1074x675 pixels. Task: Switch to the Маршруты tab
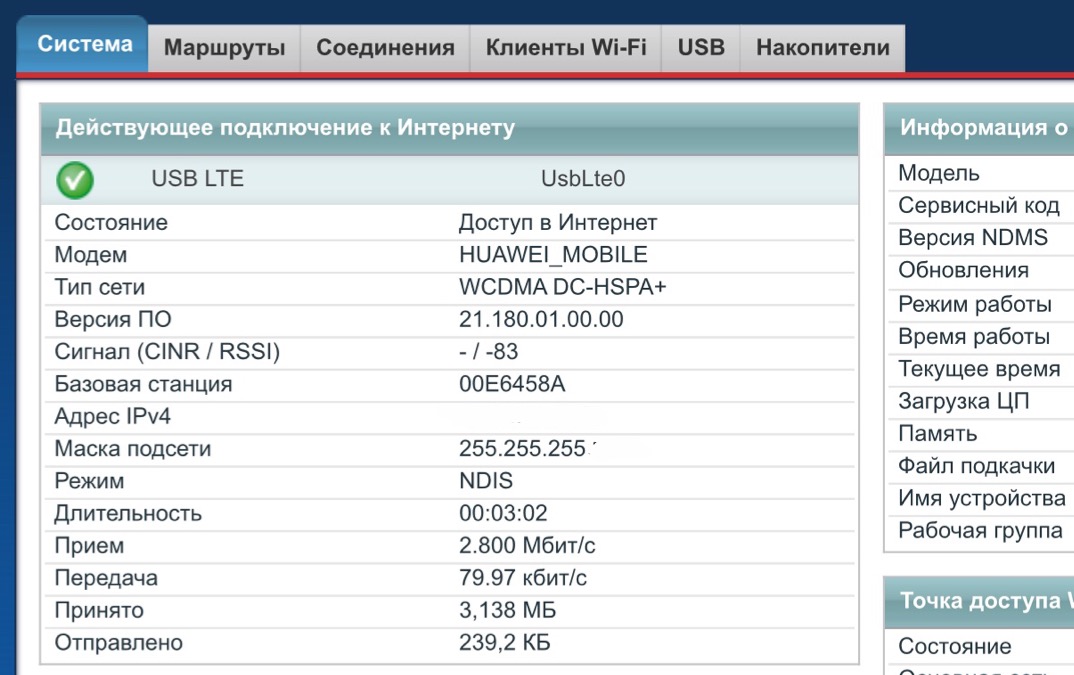tap(224, 48)
